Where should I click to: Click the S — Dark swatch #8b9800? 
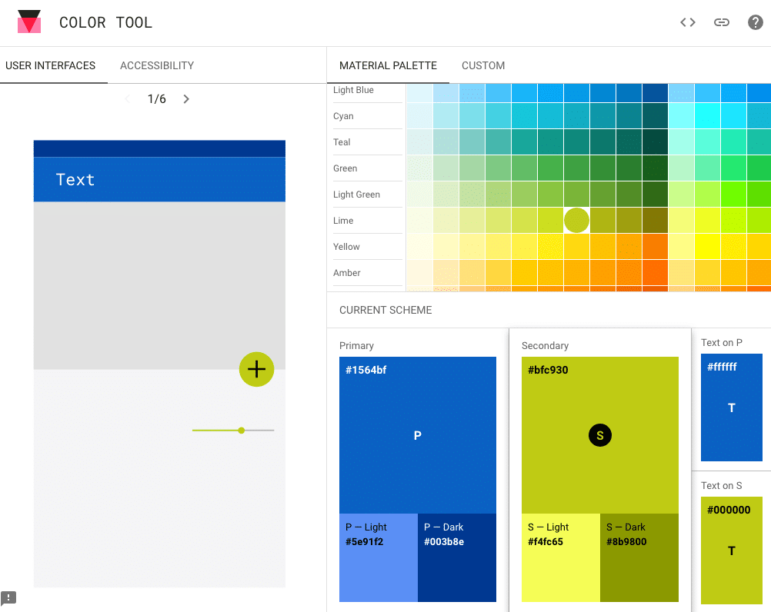639,557
